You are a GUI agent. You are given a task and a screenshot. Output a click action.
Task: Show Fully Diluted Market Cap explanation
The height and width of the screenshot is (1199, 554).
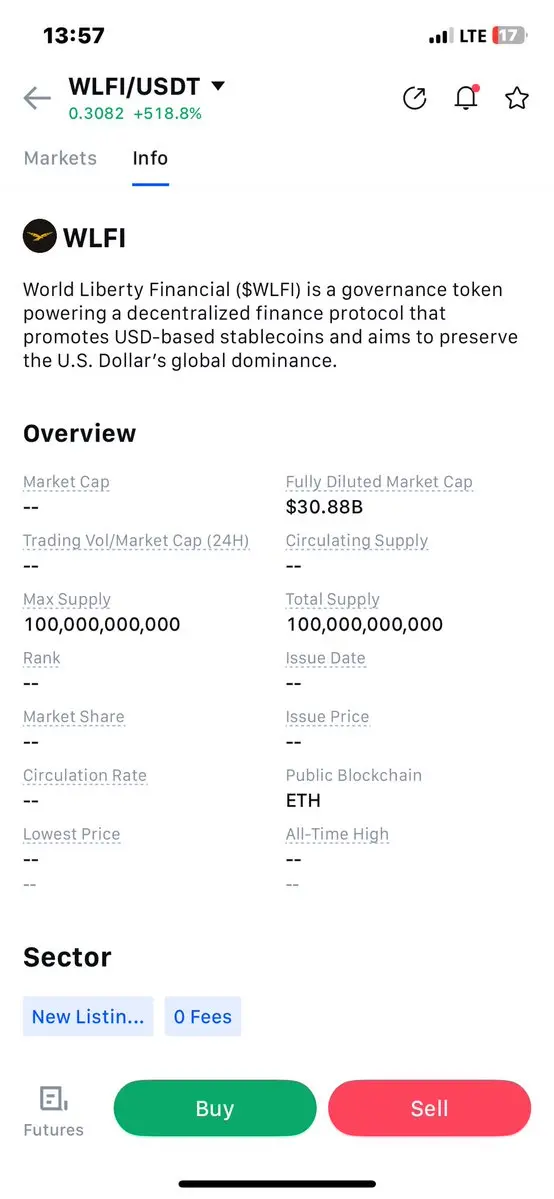tap(380, 482)
